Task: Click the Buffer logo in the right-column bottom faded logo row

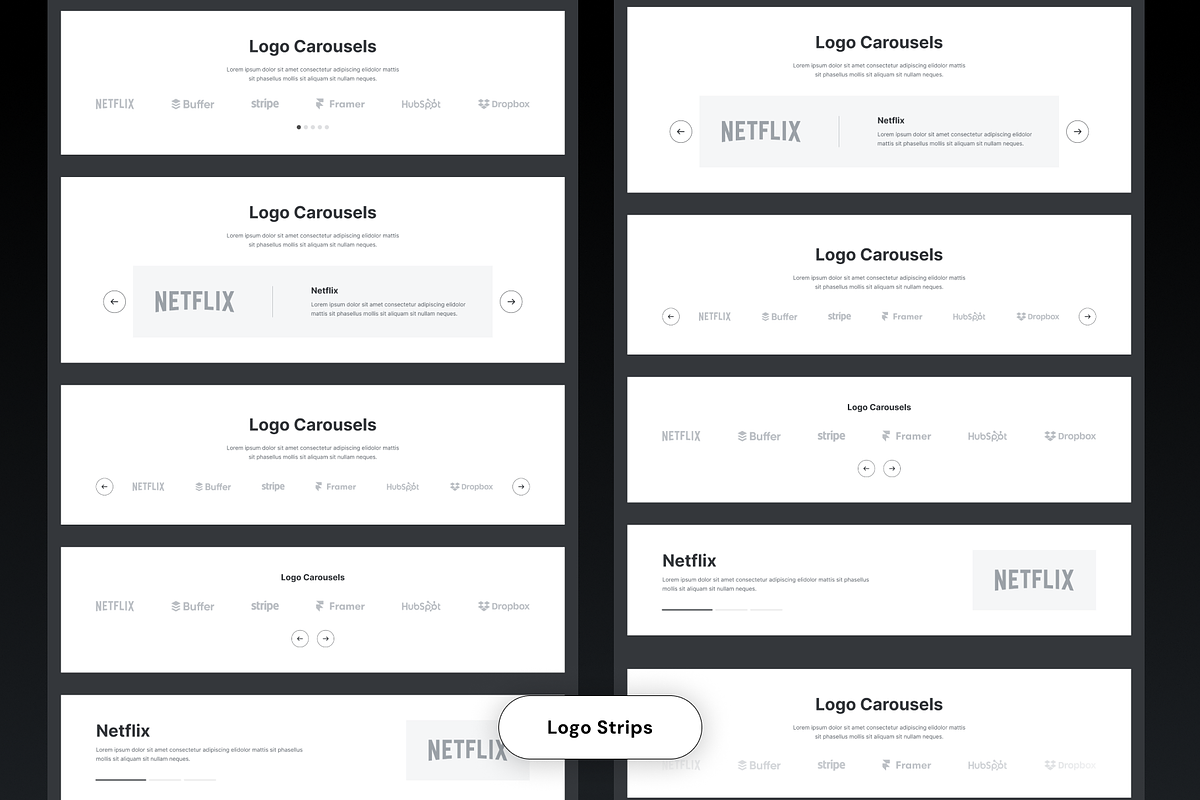Action: tap(759, 765)
